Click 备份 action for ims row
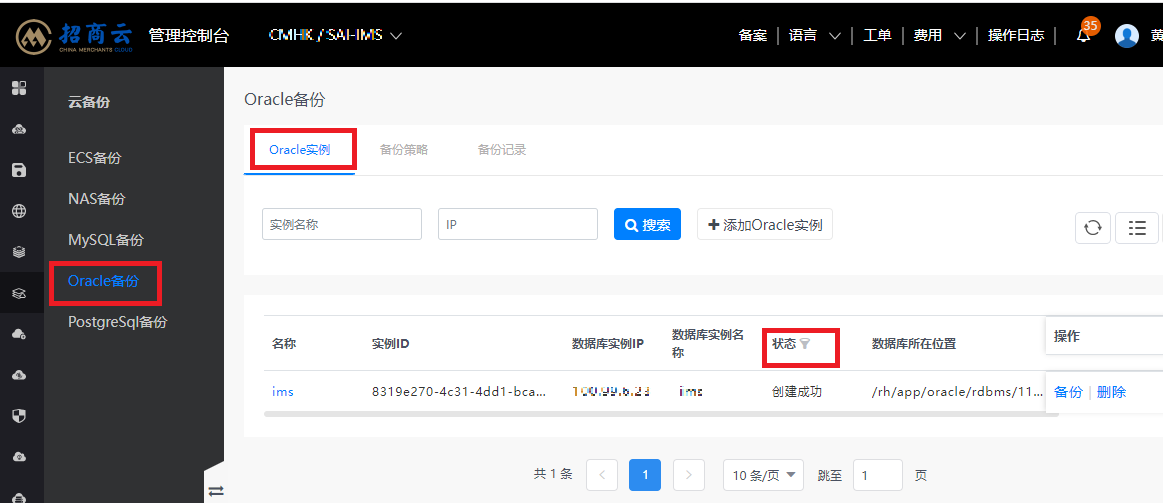 tap(1068, 392)
